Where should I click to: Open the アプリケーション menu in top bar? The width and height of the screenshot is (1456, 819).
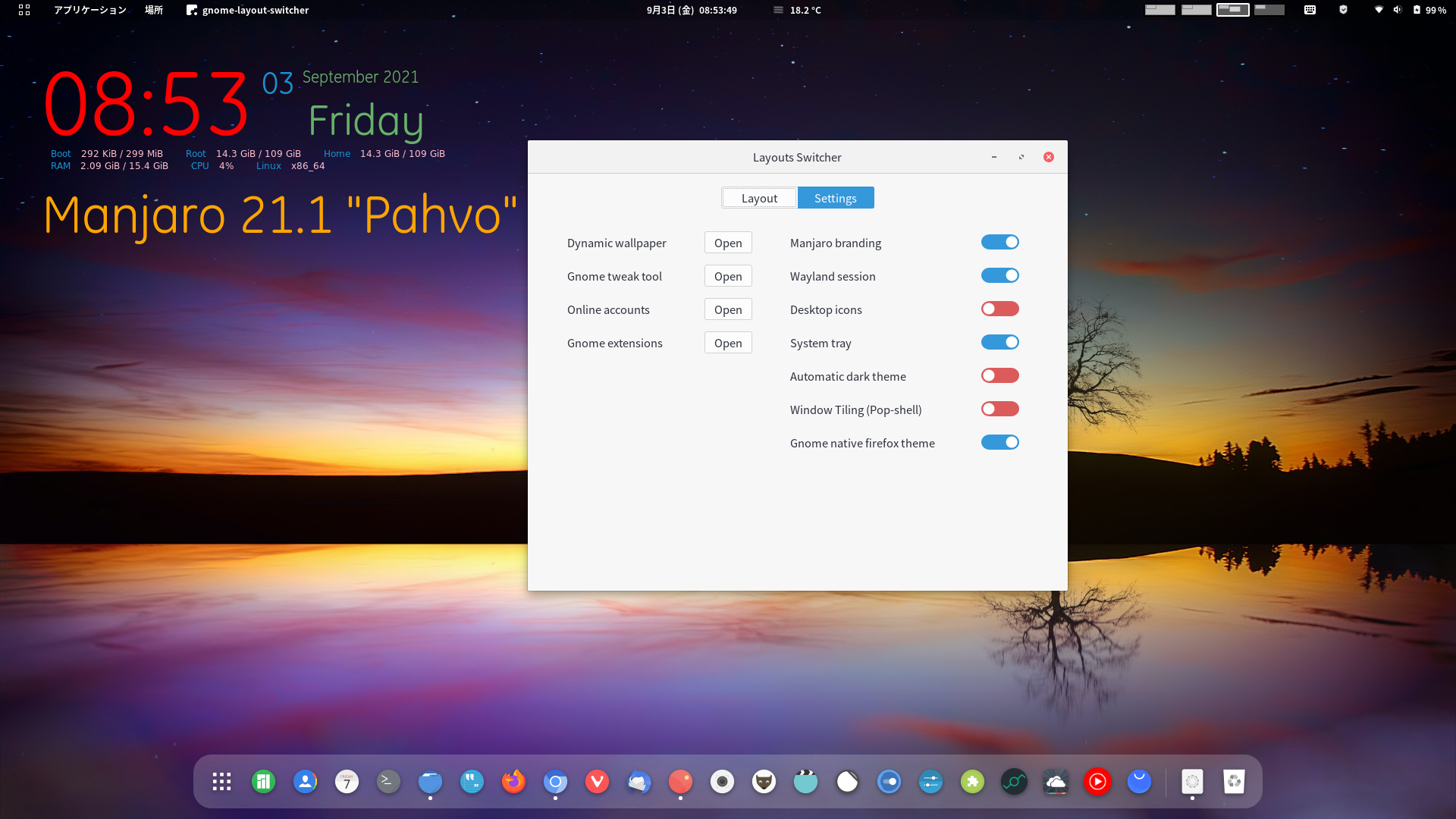click(x=89, y=10)
